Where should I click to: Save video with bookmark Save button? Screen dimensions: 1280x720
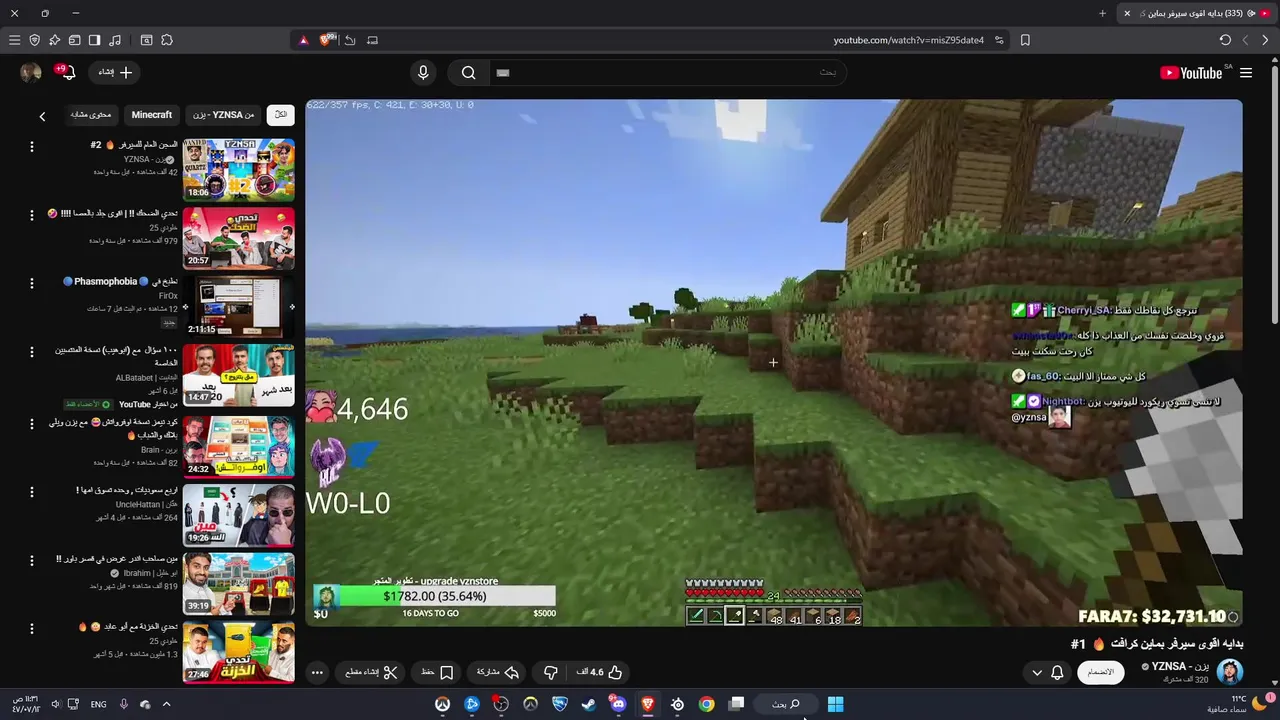pos(438,673)
